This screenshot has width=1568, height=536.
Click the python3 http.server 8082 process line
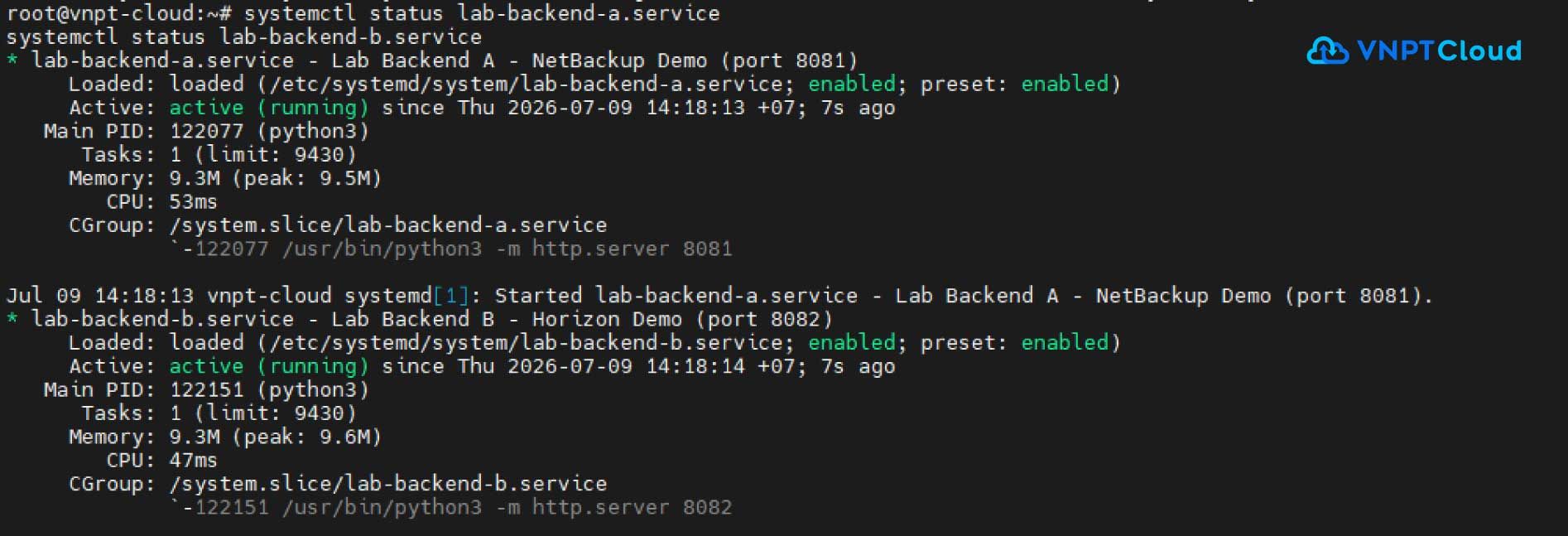[451, 507]
